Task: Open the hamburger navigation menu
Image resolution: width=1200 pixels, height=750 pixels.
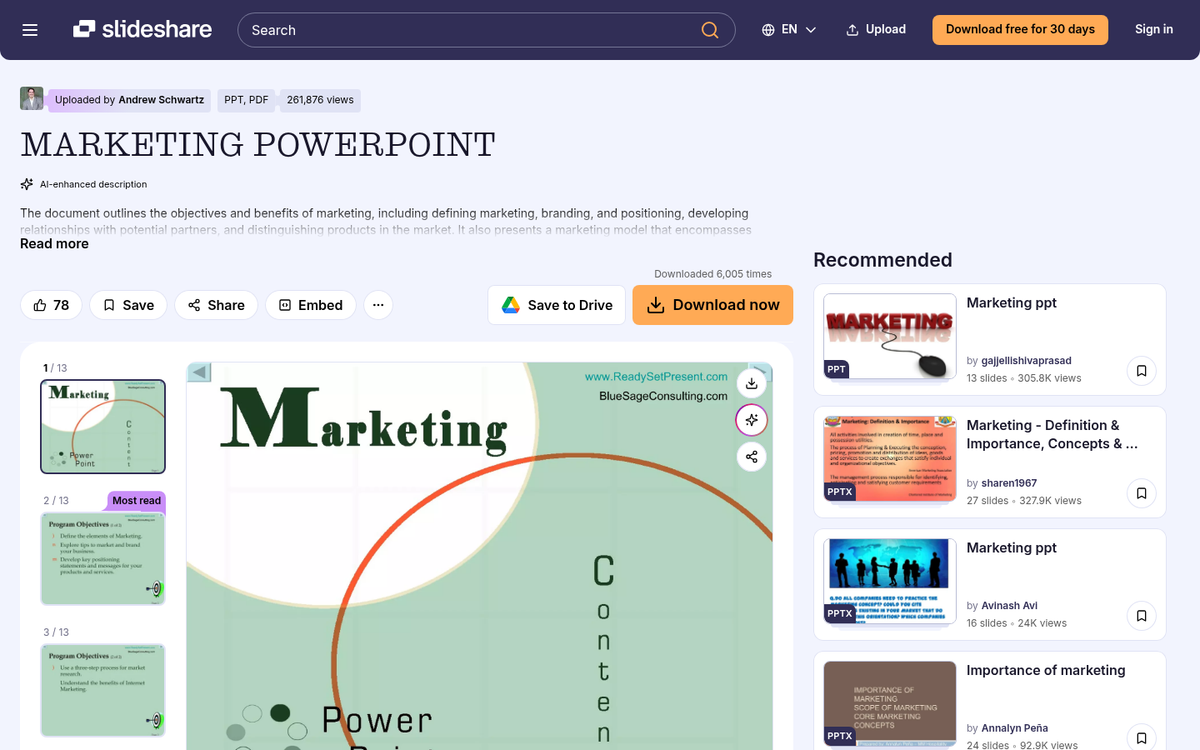Action: pyautogui.click(x=30, y=30)
